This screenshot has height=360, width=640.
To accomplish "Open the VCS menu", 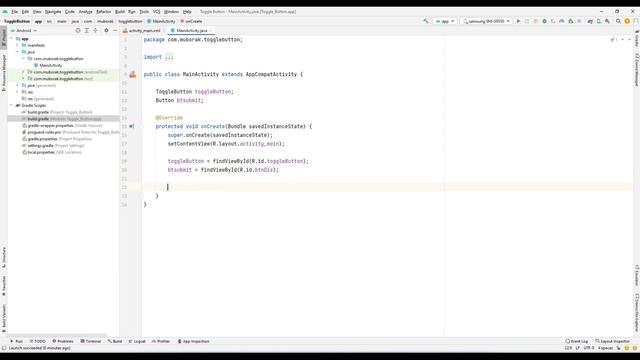I will coord(156,12).
